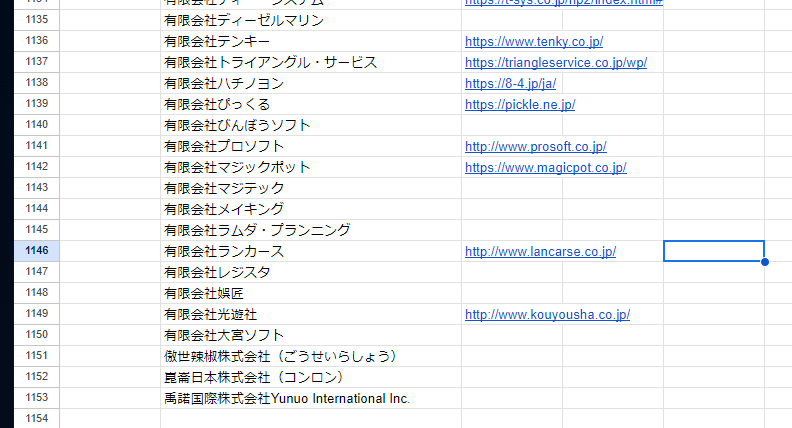Open the triangleservice.co.jp/wp link
This screenshot has height=428, width=792.
point(556,63)
